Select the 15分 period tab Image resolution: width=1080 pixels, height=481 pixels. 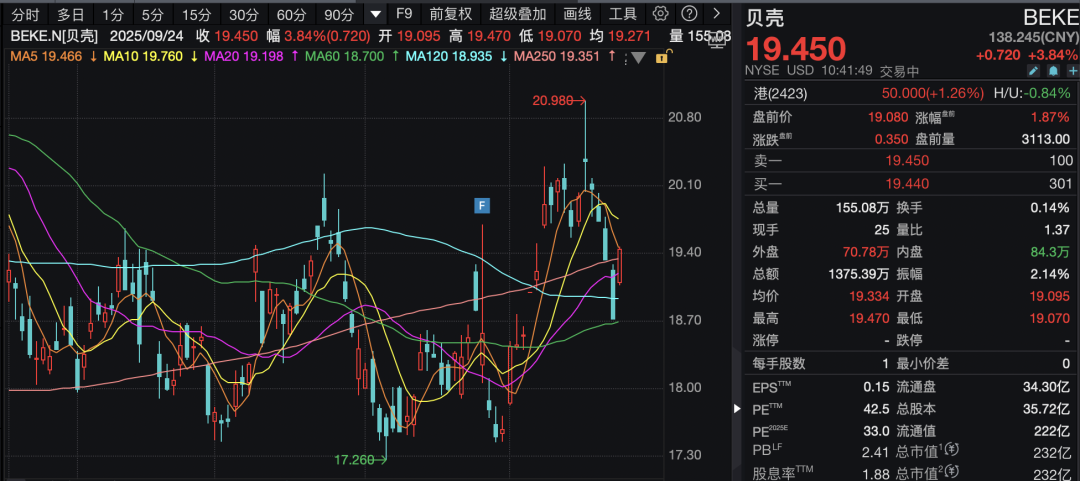coord(197,14)
